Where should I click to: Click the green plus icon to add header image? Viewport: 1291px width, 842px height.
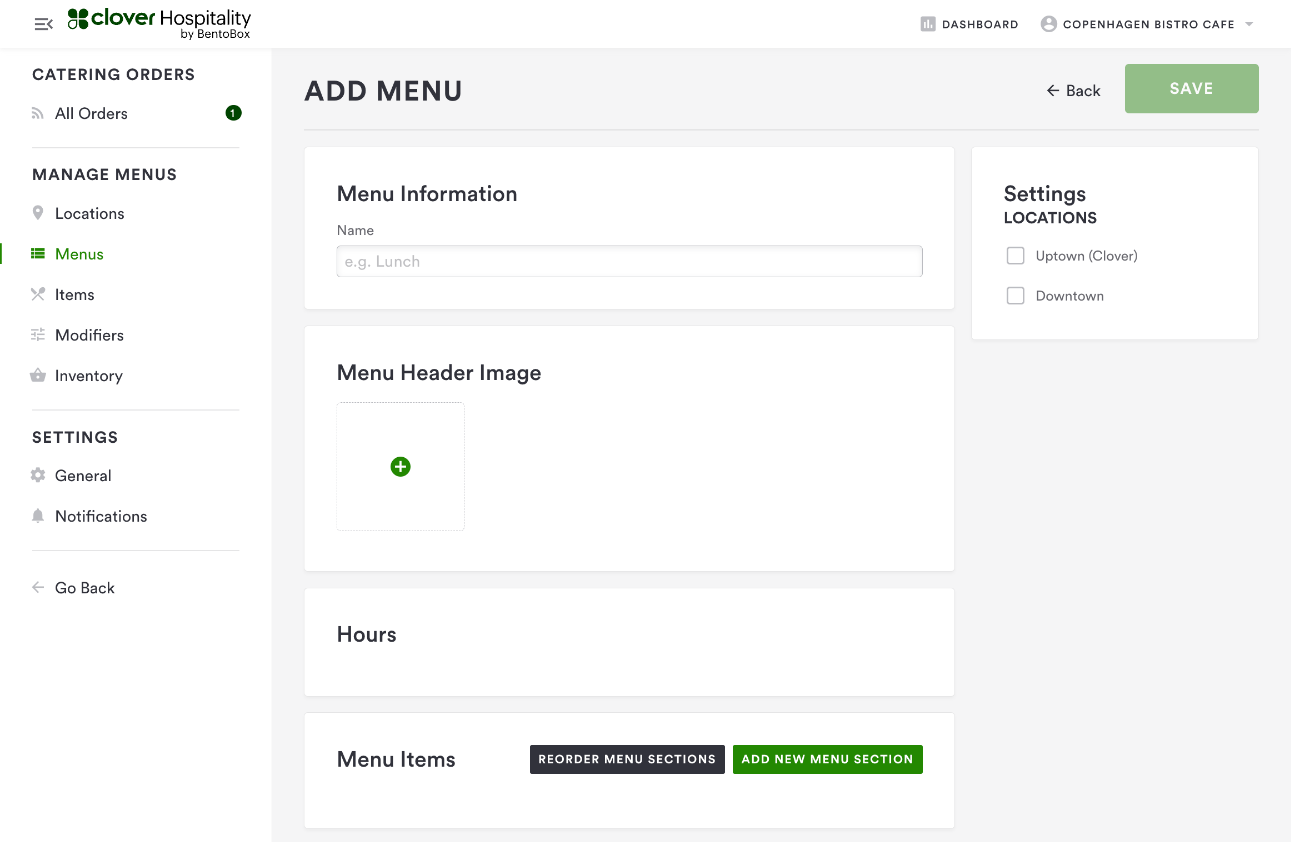(400, 467)
